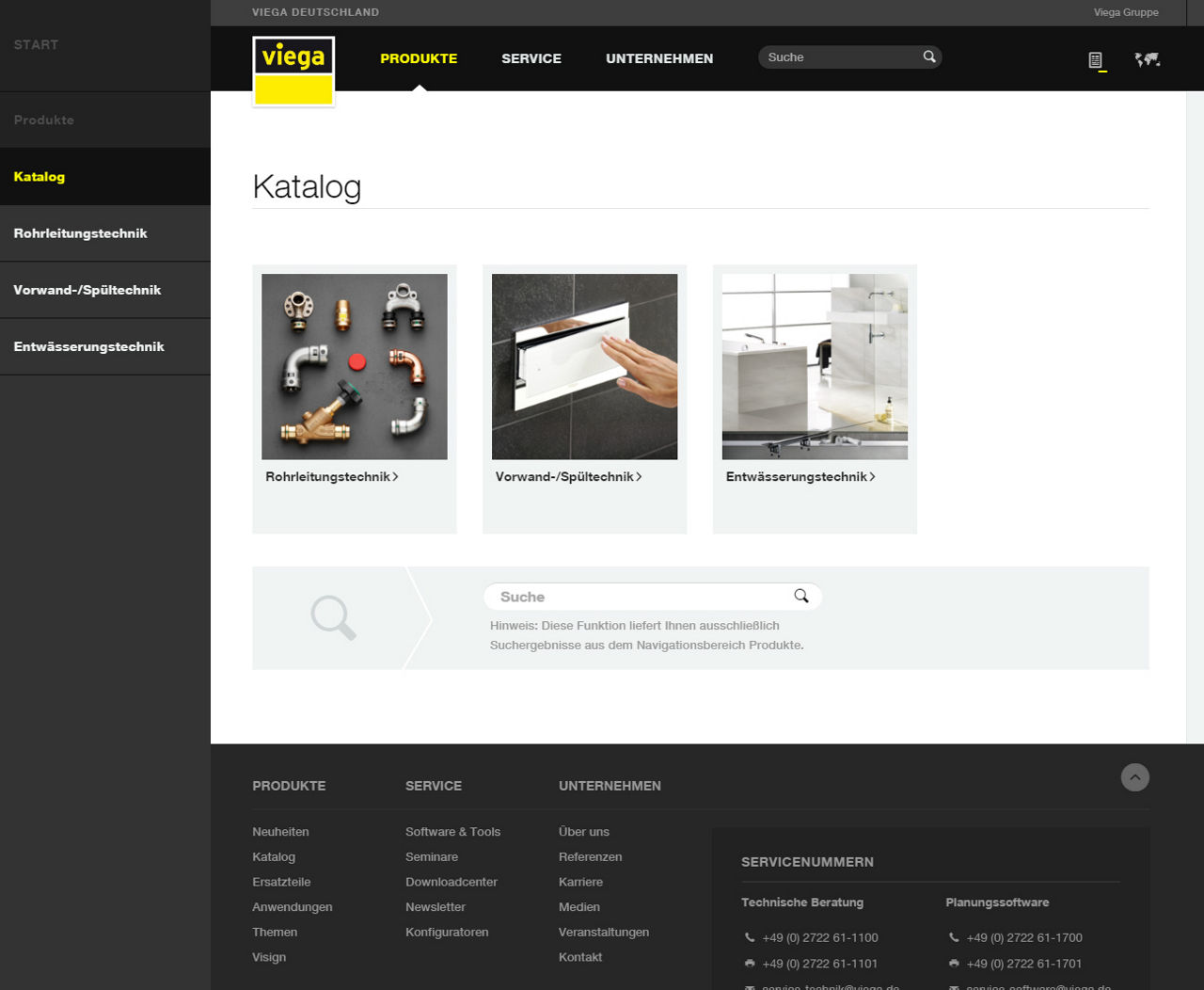The width and height of the screenshot is (1204, 990).
Task: Open Medien footer link
Action: coord(579,907)
